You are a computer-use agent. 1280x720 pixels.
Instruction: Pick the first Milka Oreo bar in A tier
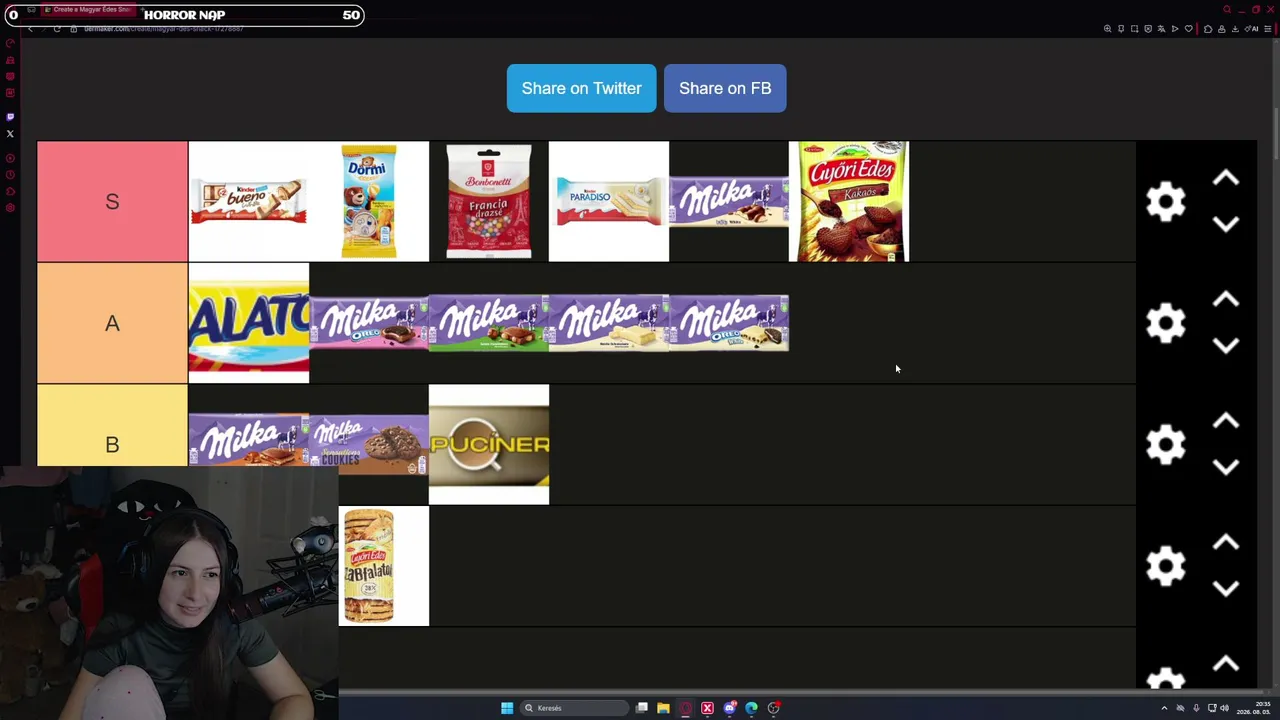(369, 323)
